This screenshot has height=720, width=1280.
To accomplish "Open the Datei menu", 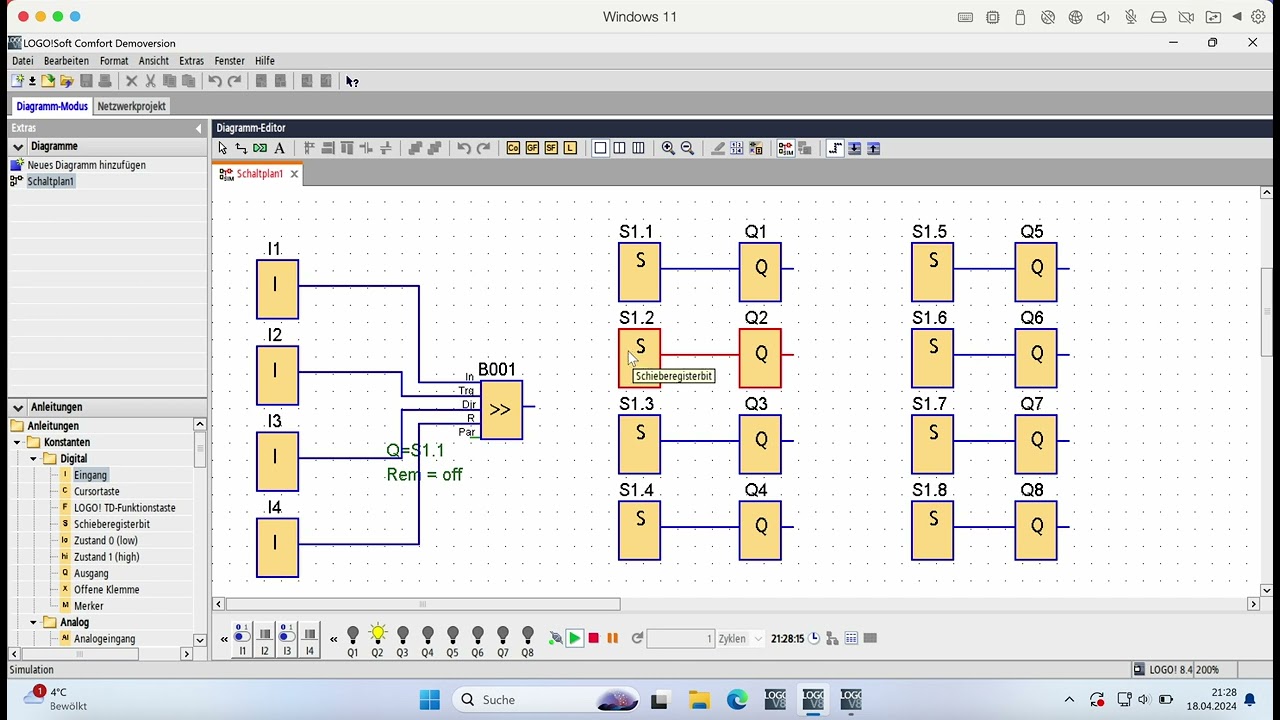I will (x=22, y=61).
